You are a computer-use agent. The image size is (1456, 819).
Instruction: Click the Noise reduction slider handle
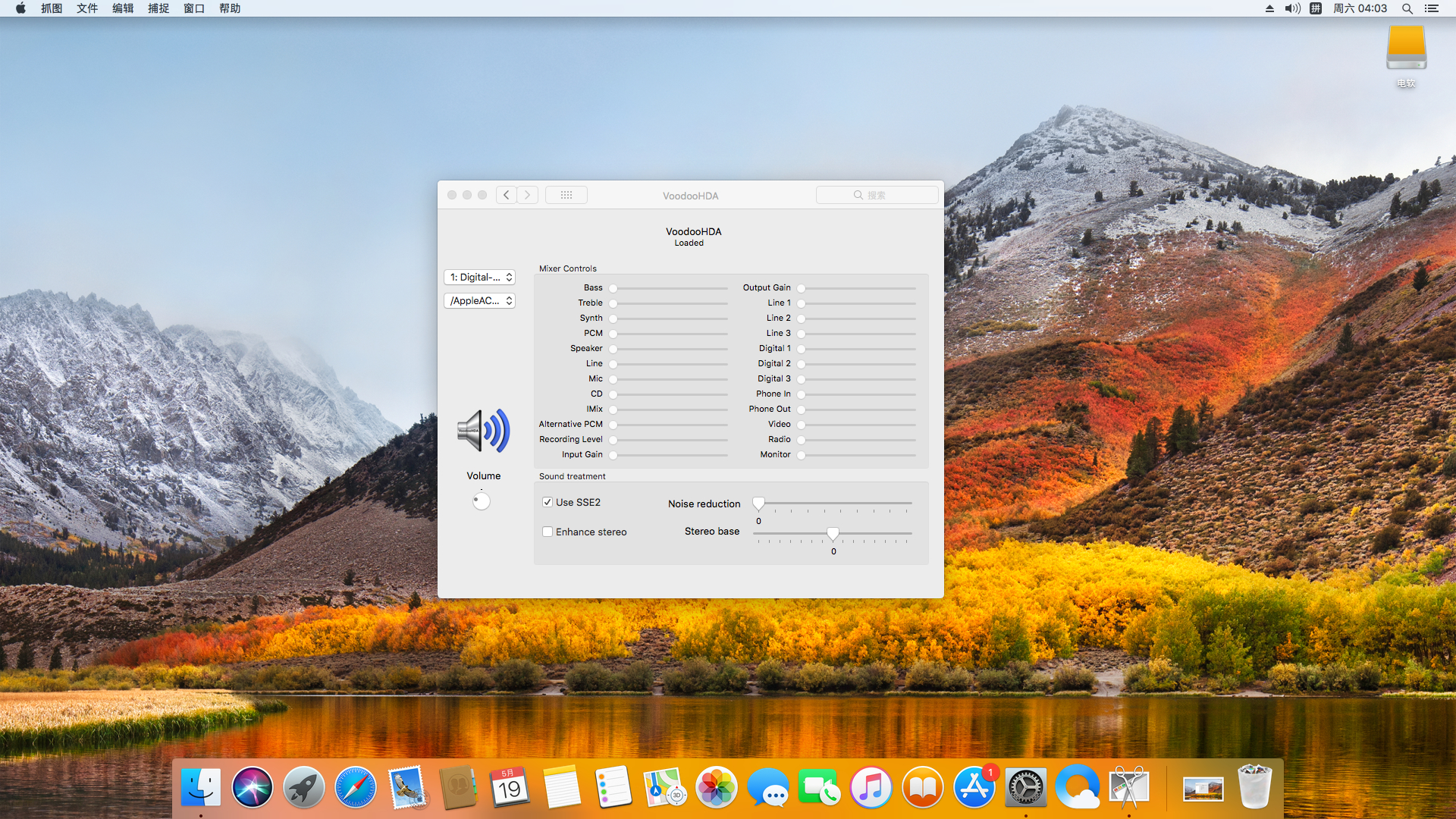[758, 503]
